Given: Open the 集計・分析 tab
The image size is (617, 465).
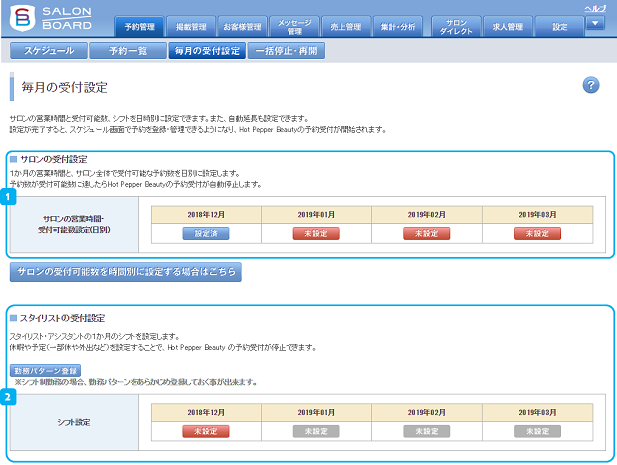Looking at the screenshot, I should [x=397, y=26].
